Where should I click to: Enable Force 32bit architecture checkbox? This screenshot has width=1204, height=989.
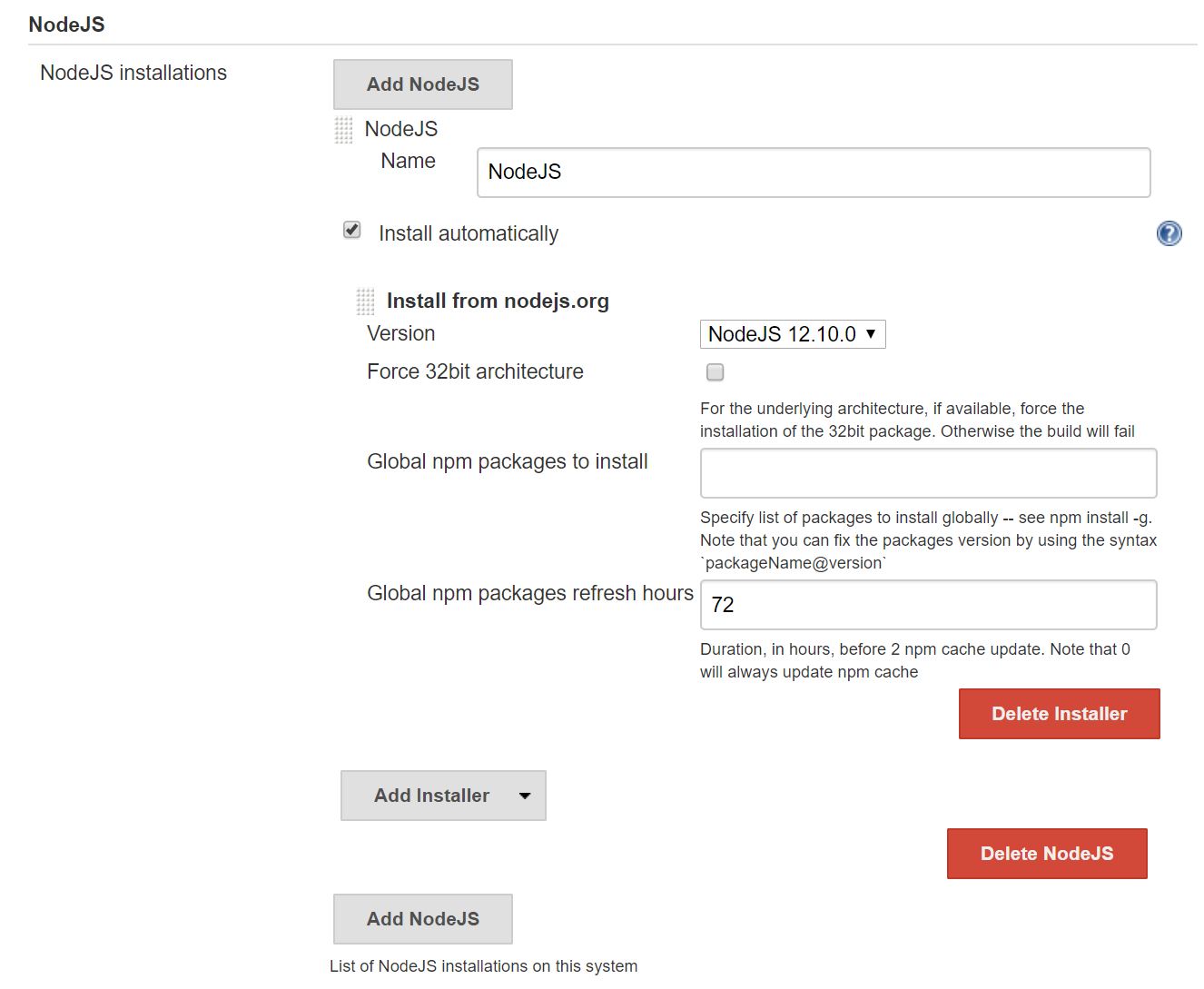pos(715,372)
